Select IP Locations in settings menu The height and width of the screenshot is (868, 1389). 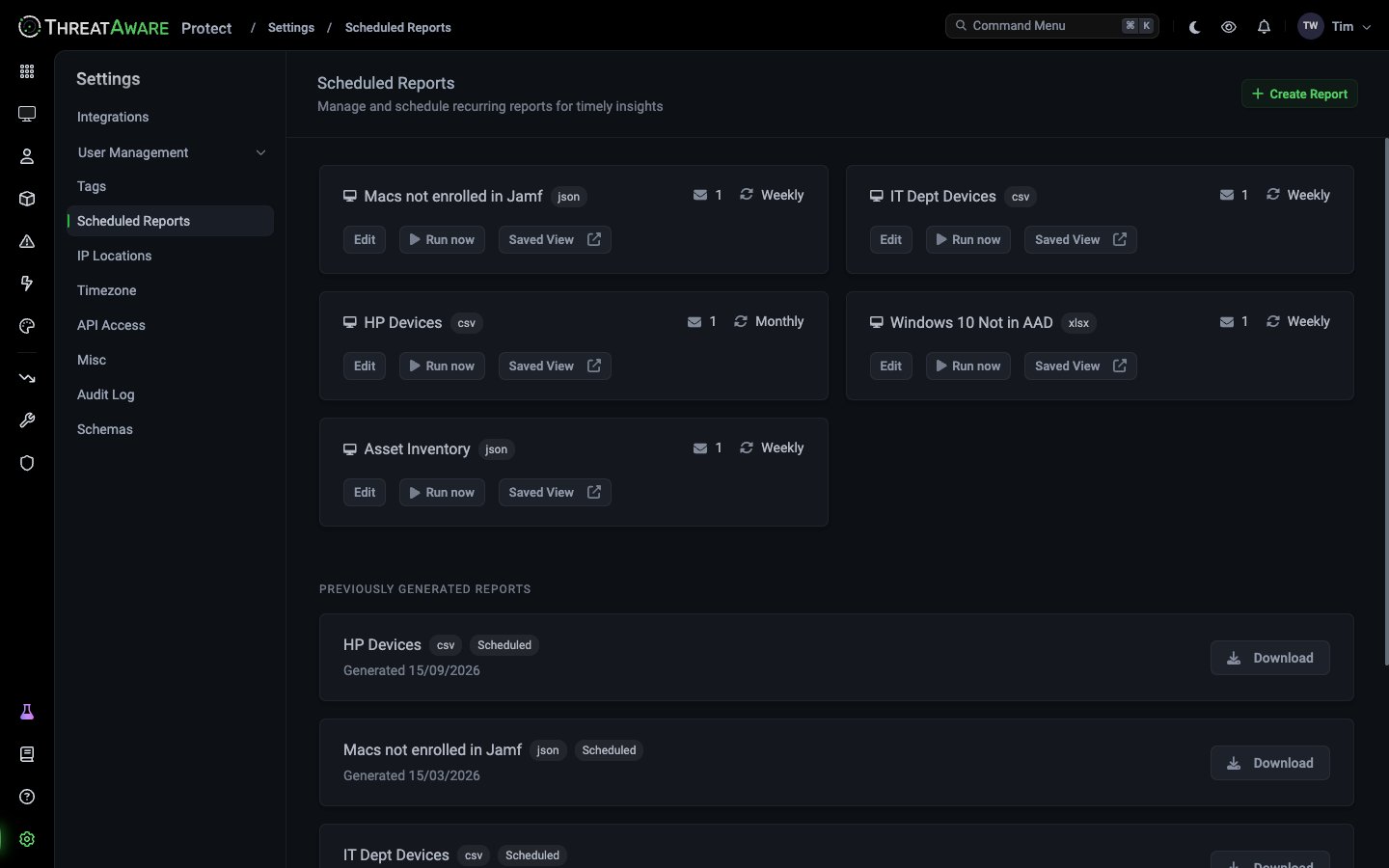coord(114,256)
